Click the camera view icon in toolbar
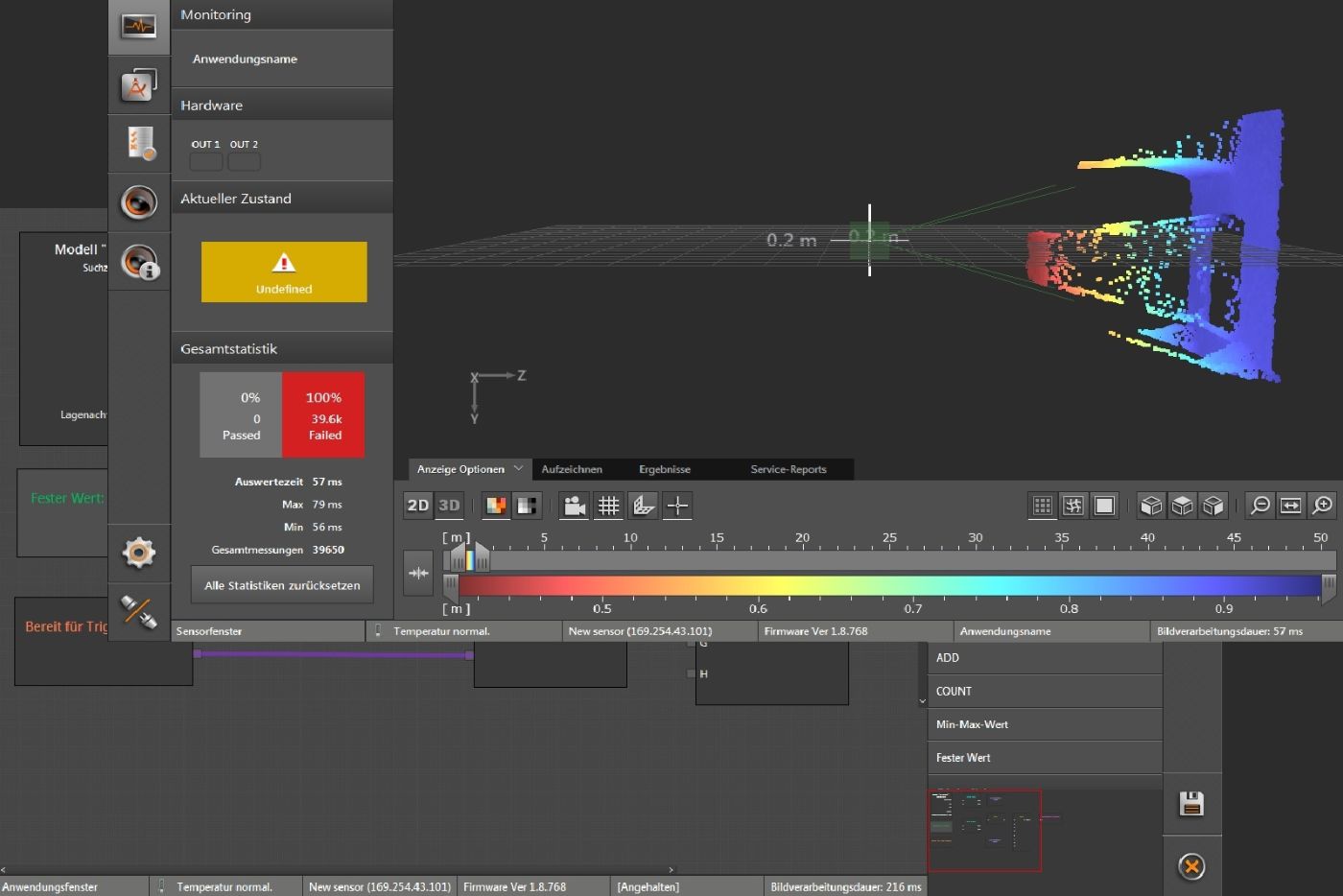The image size is (1343, 896). [574, 506]
